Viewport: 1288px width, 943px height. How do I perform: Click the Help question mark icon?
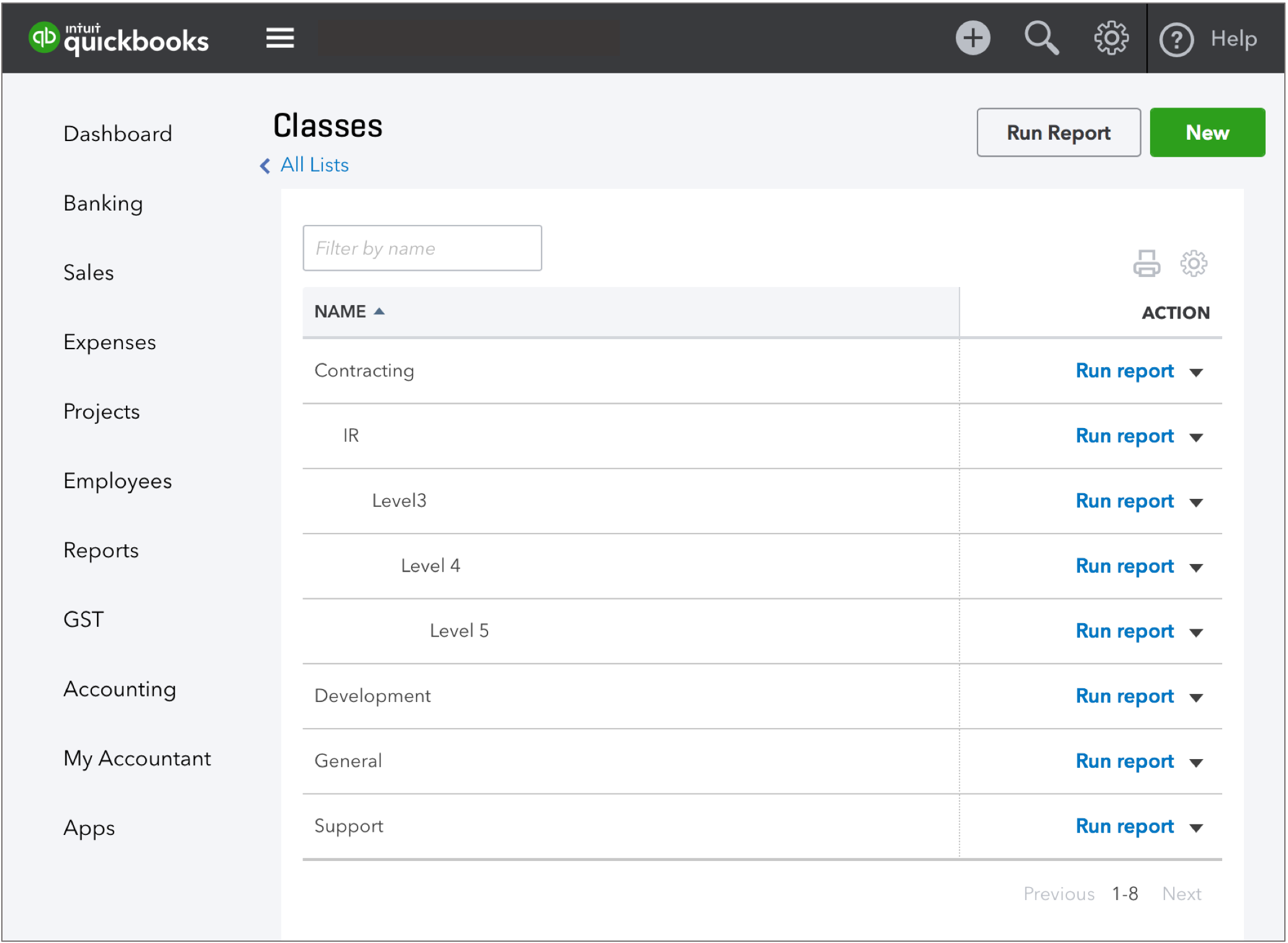coord(1177,37)
